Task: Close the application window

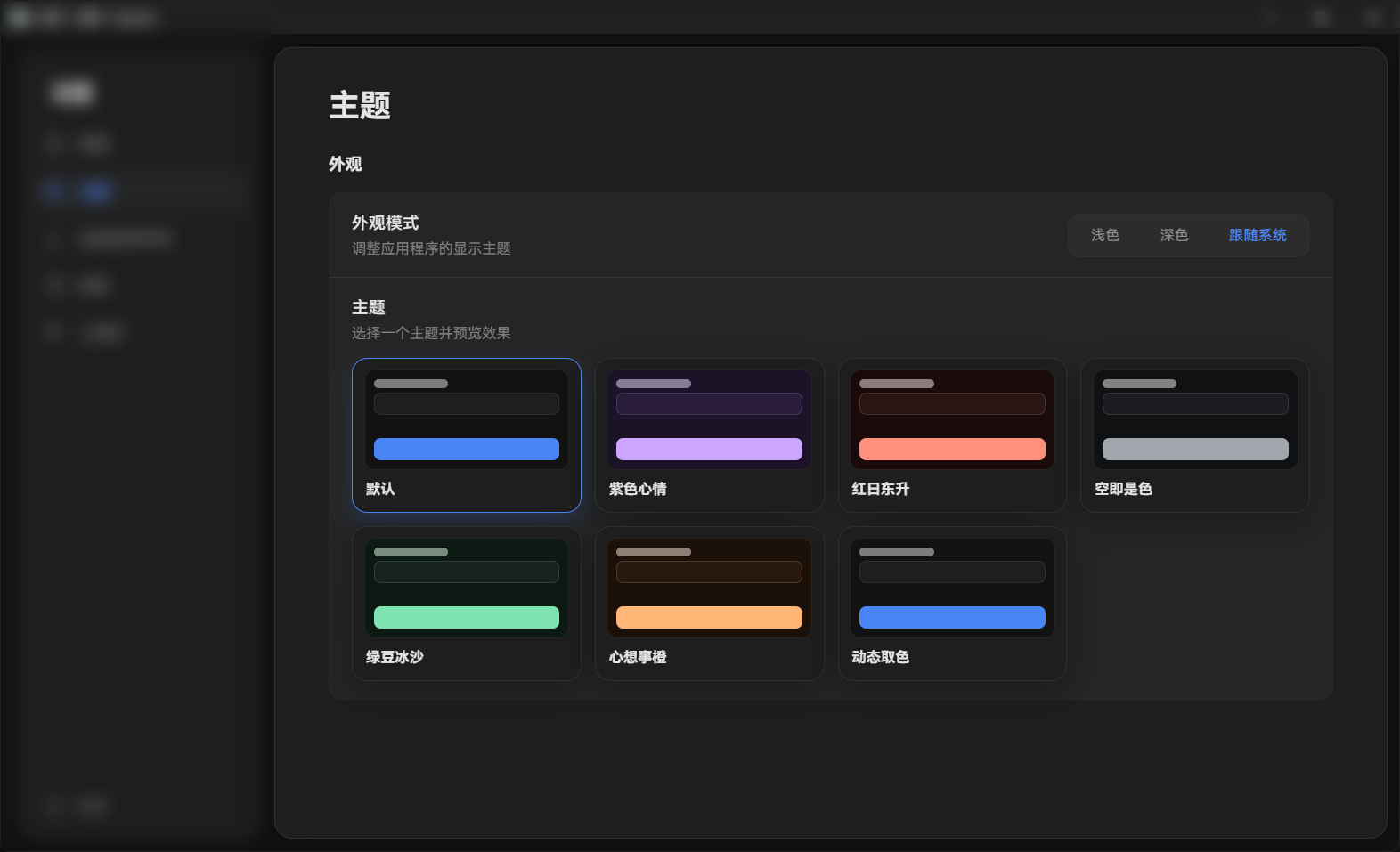Action: [x=1372, y=17]
